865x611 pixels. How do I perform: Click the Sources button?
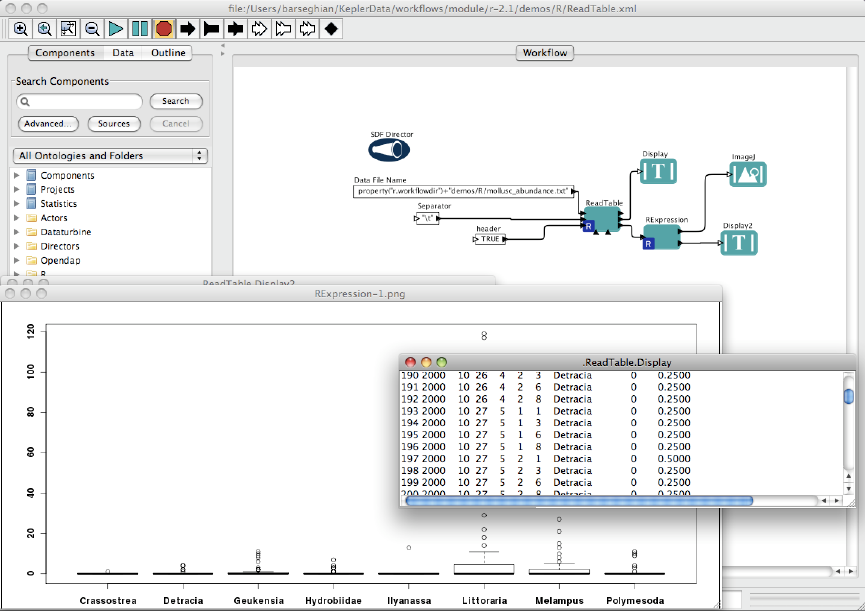click(114, 124)
